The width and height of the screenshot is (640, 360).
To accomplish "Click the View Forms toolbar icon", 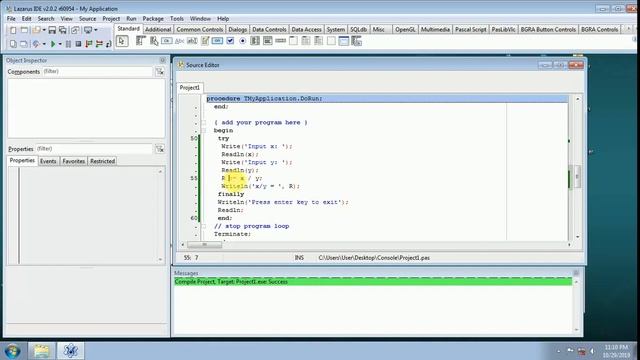I will pos(24,44).
